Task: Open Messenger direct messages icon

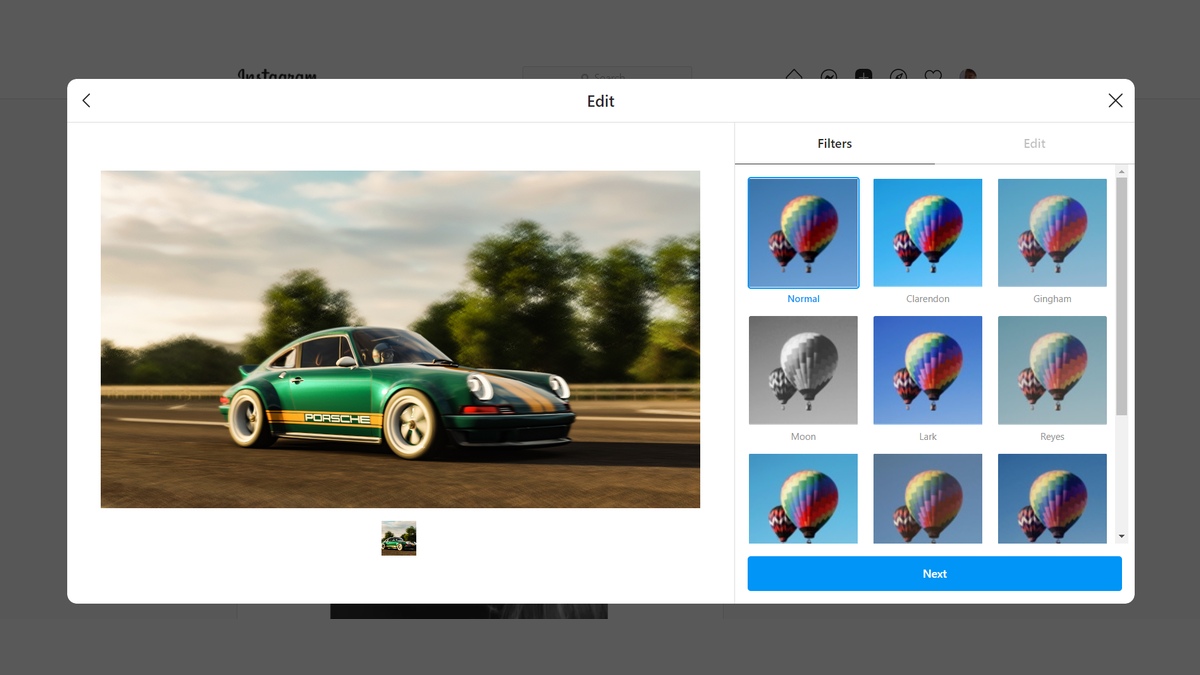Action: coord(828,76)
